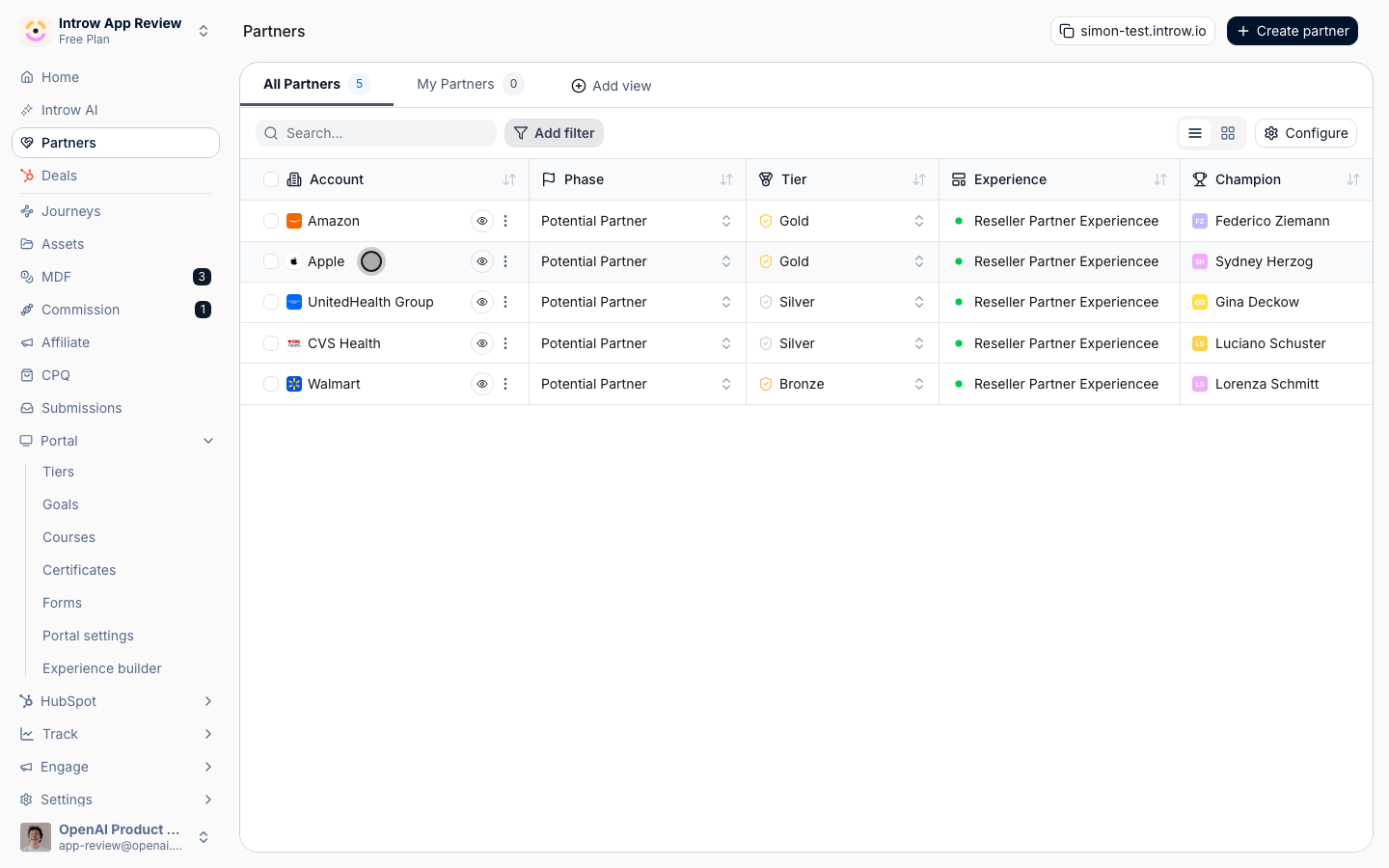Sort by the Tier column sort icon
This screenshot has height=868, width=1389.
point(919,179)
